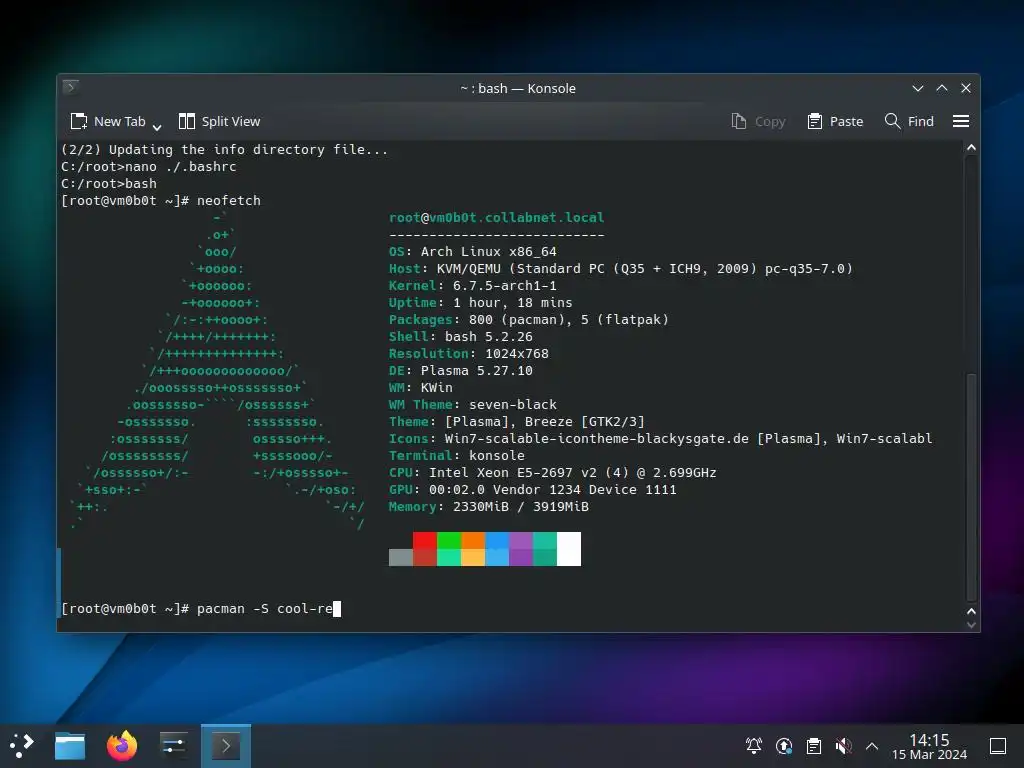Open the notifications bell tray icon
Viewport: 1024px width, 768px height.
pos(754,745)
